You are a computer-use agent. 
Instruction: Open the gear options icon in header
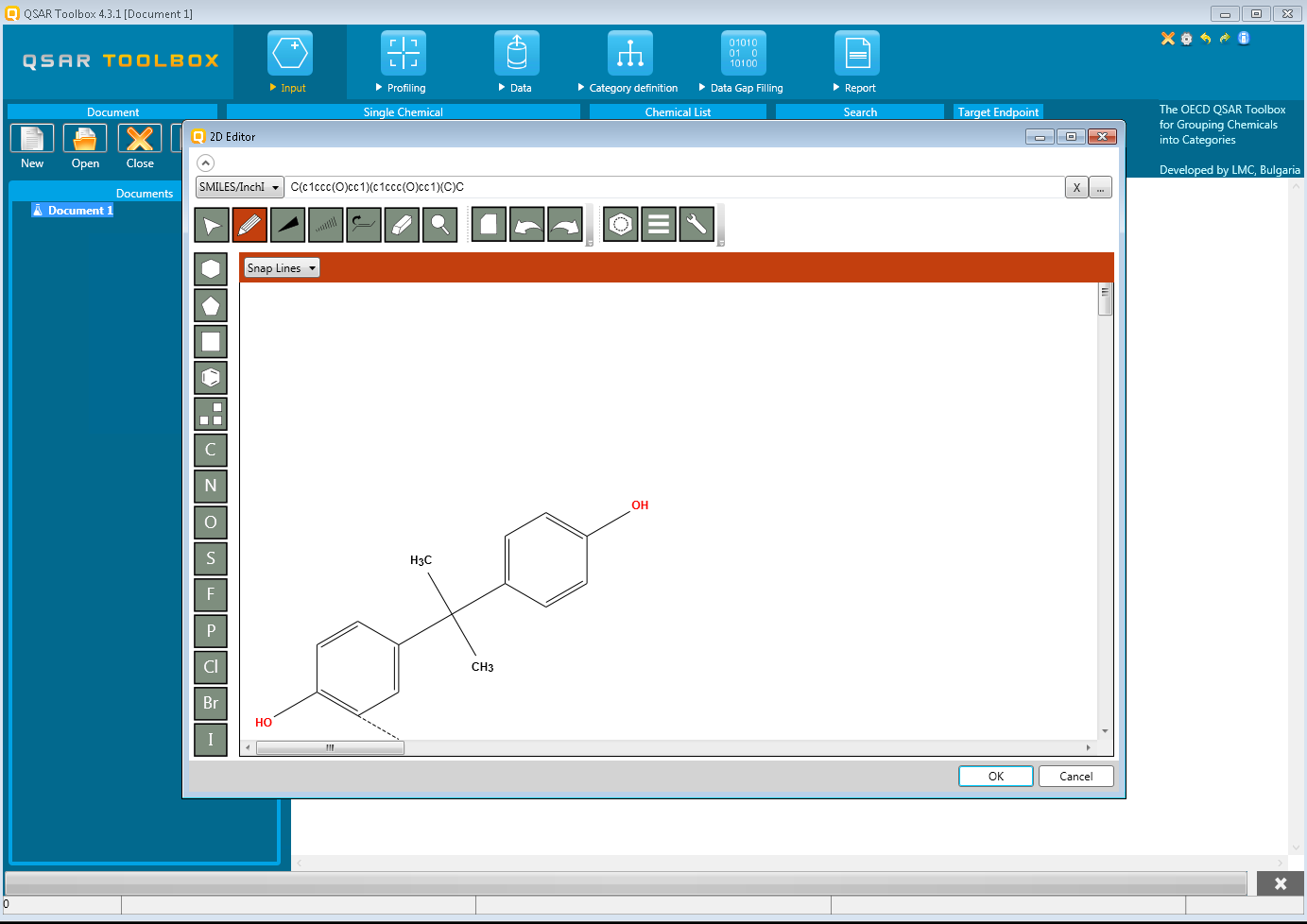(x=1187, y=39)
